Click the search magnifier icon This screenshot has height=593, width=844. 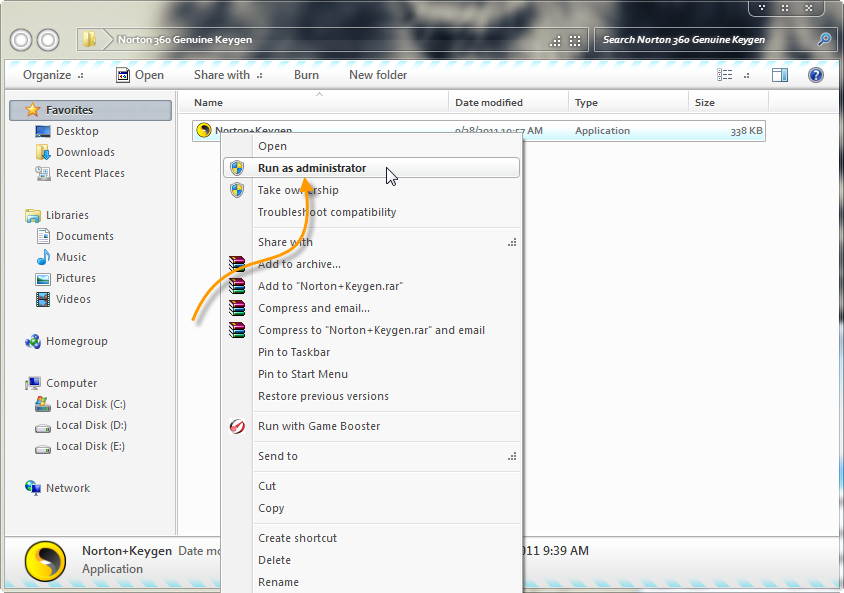[824, 39]
